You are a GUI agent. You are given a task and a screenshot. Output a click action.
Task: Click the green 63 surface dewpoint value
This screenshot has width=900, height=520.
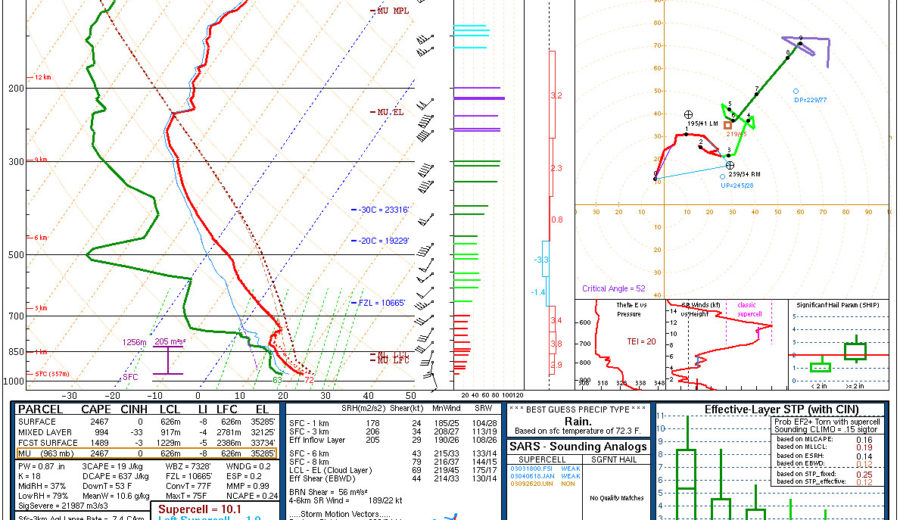coord(277,380)
